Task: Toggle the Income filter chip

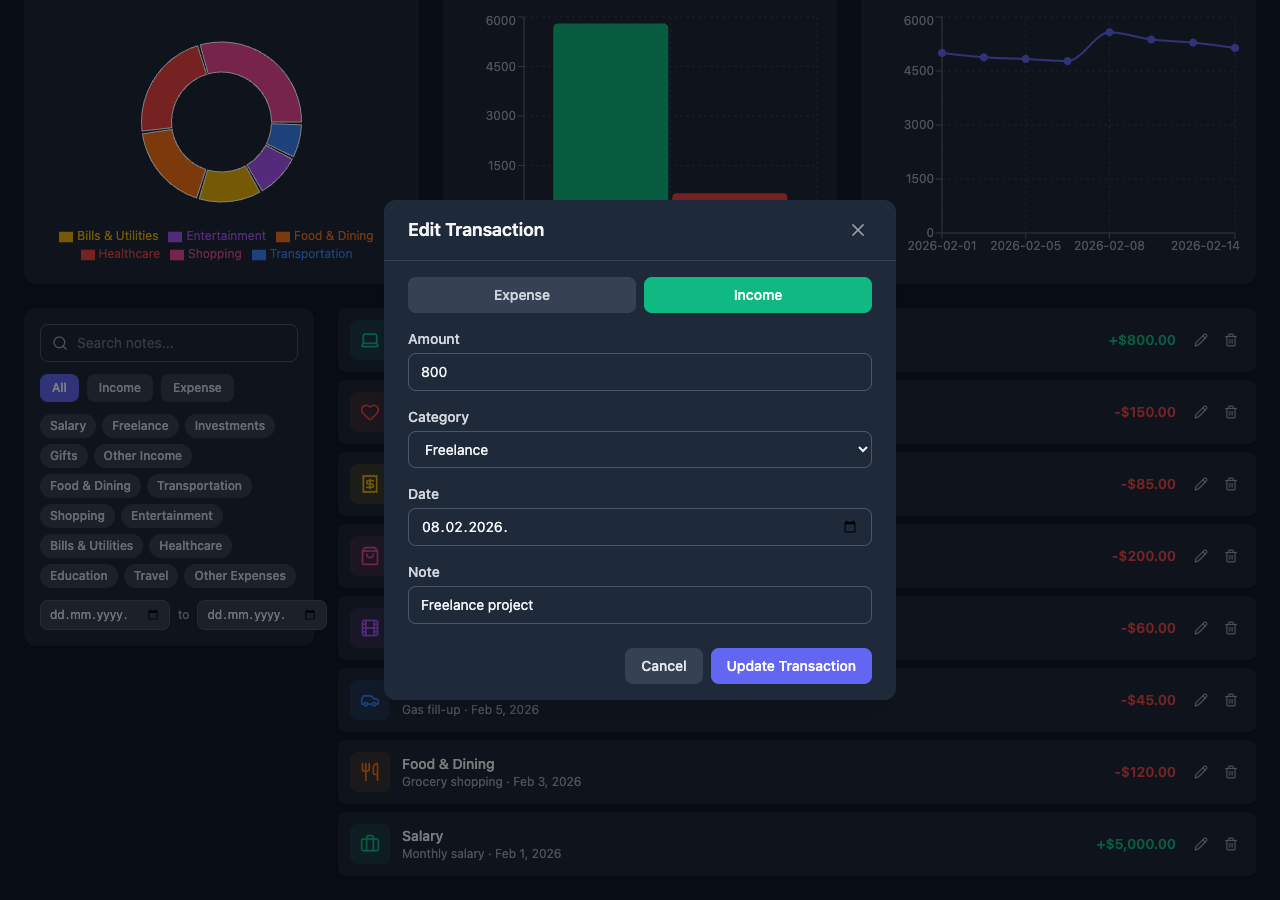Action: tap(119, 387)
